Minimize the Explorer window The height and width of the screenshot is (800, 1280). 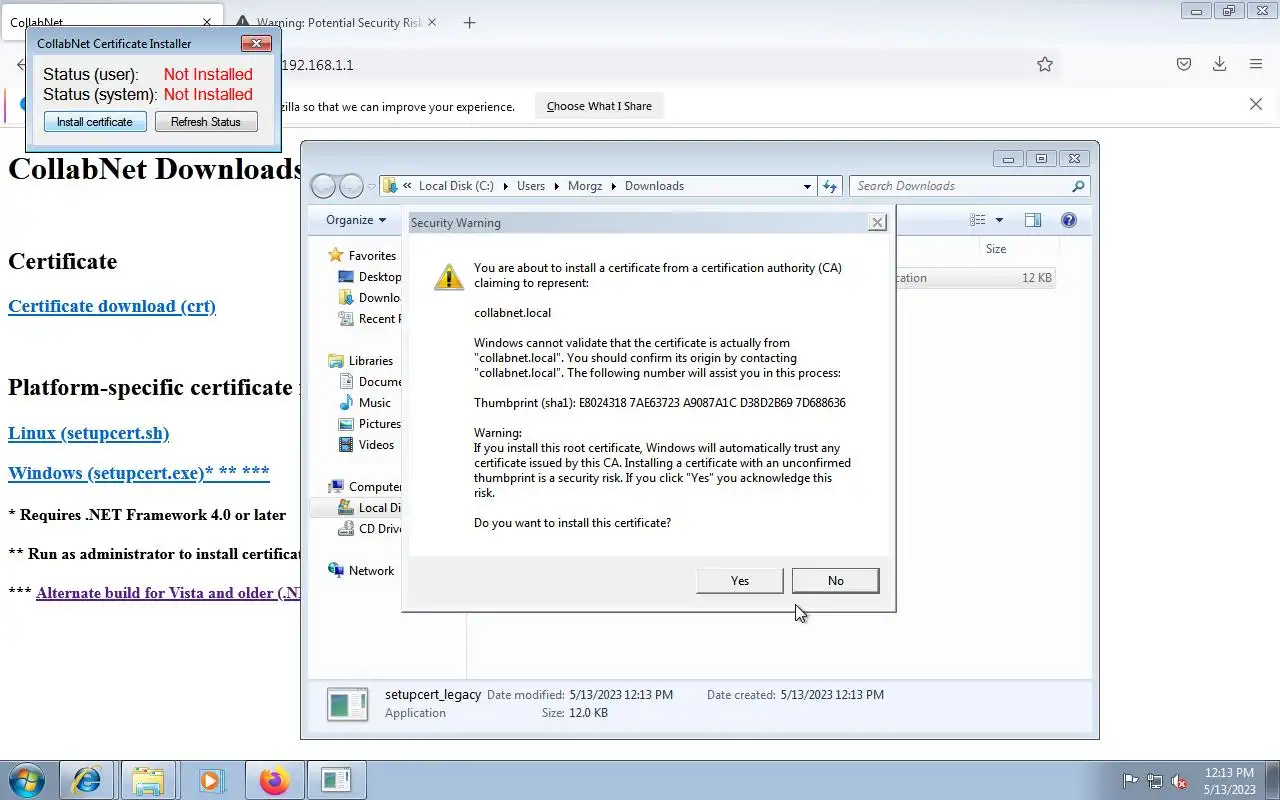tap(1008, 158)
